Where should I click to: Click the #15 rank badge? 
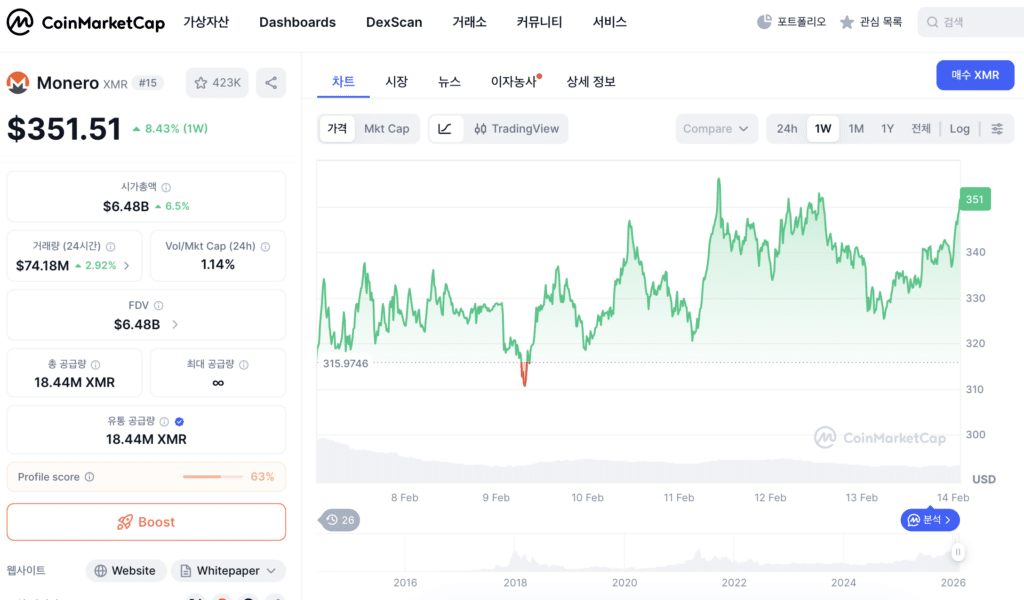pyautogui.click(x=148, y=83)
